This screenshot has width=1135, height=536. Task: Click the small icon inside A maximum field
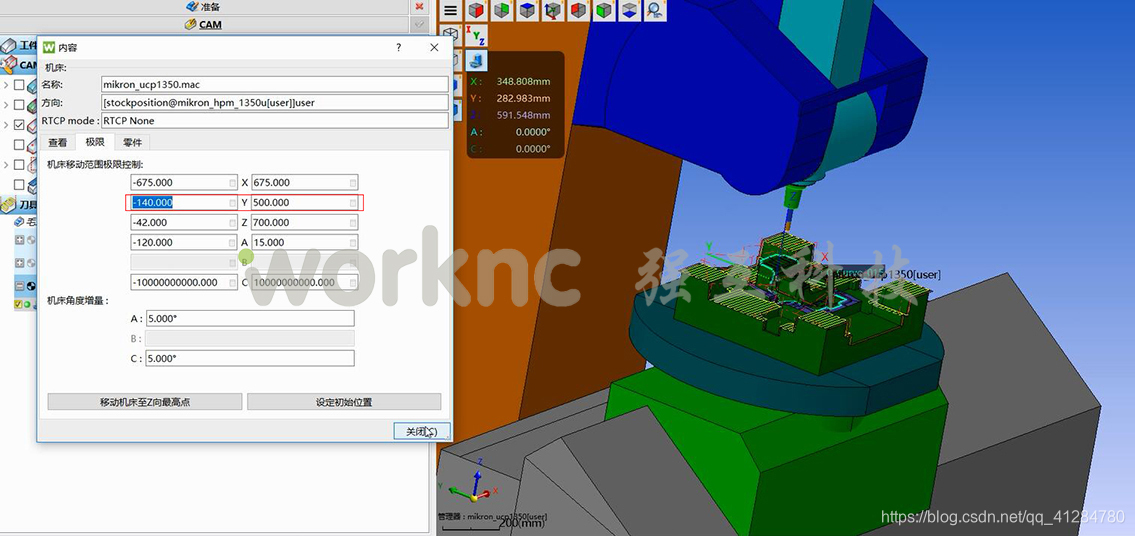353,242
